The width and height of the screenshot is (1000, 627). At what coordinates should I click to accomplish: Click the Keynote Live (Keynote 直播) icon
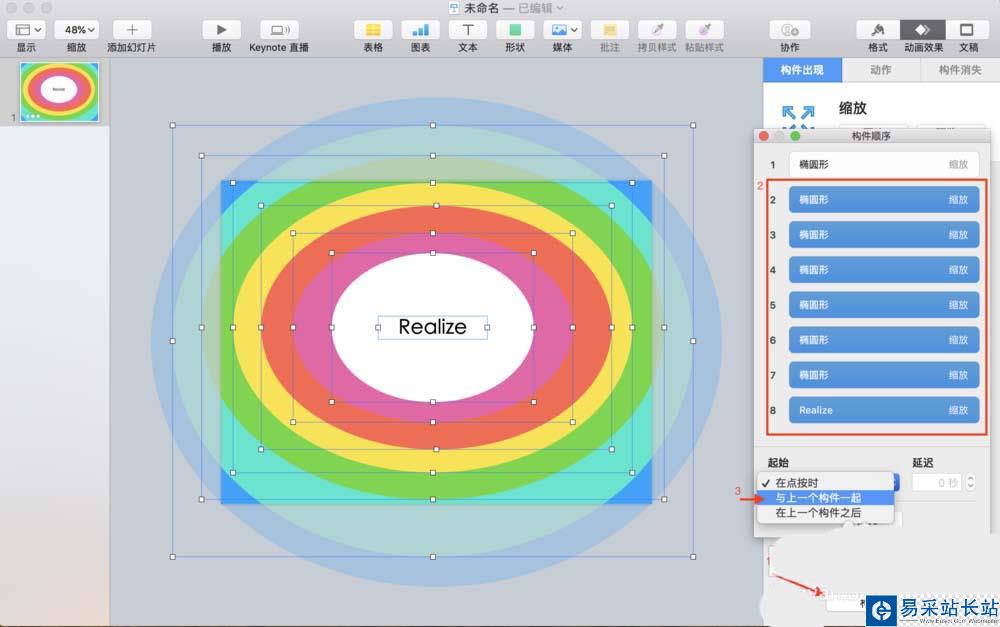[x=279, y=30]
